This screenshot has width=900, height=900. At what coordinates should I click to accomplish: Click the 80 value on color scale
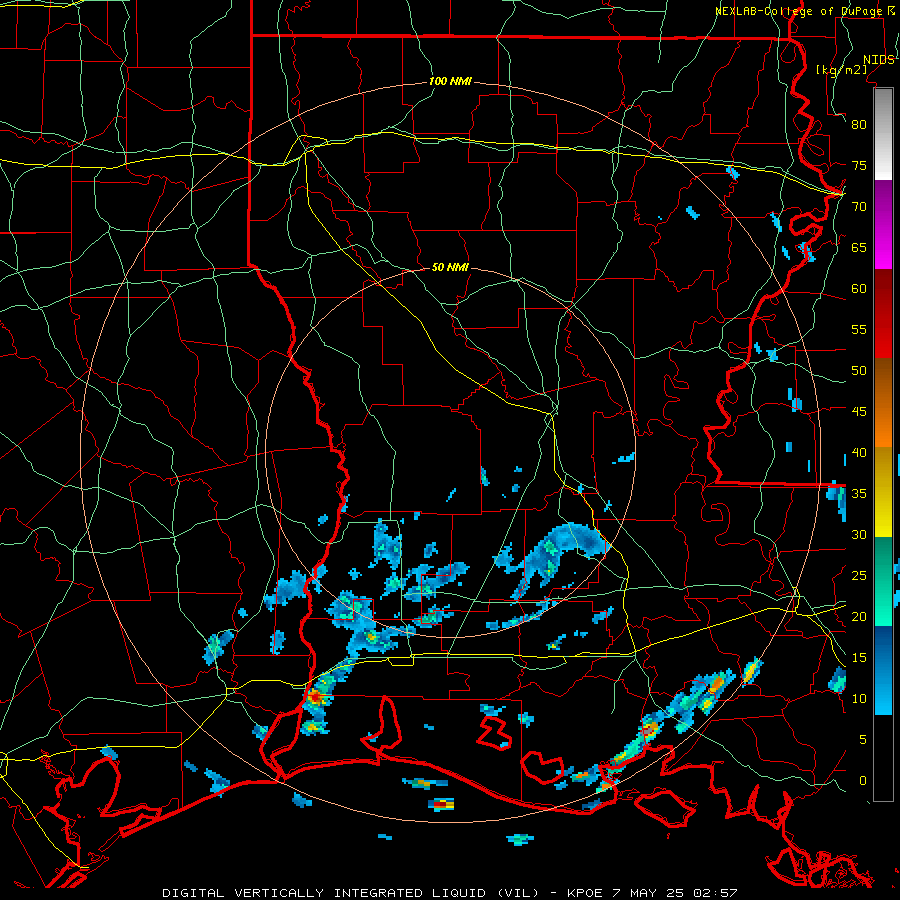(859, 125)
